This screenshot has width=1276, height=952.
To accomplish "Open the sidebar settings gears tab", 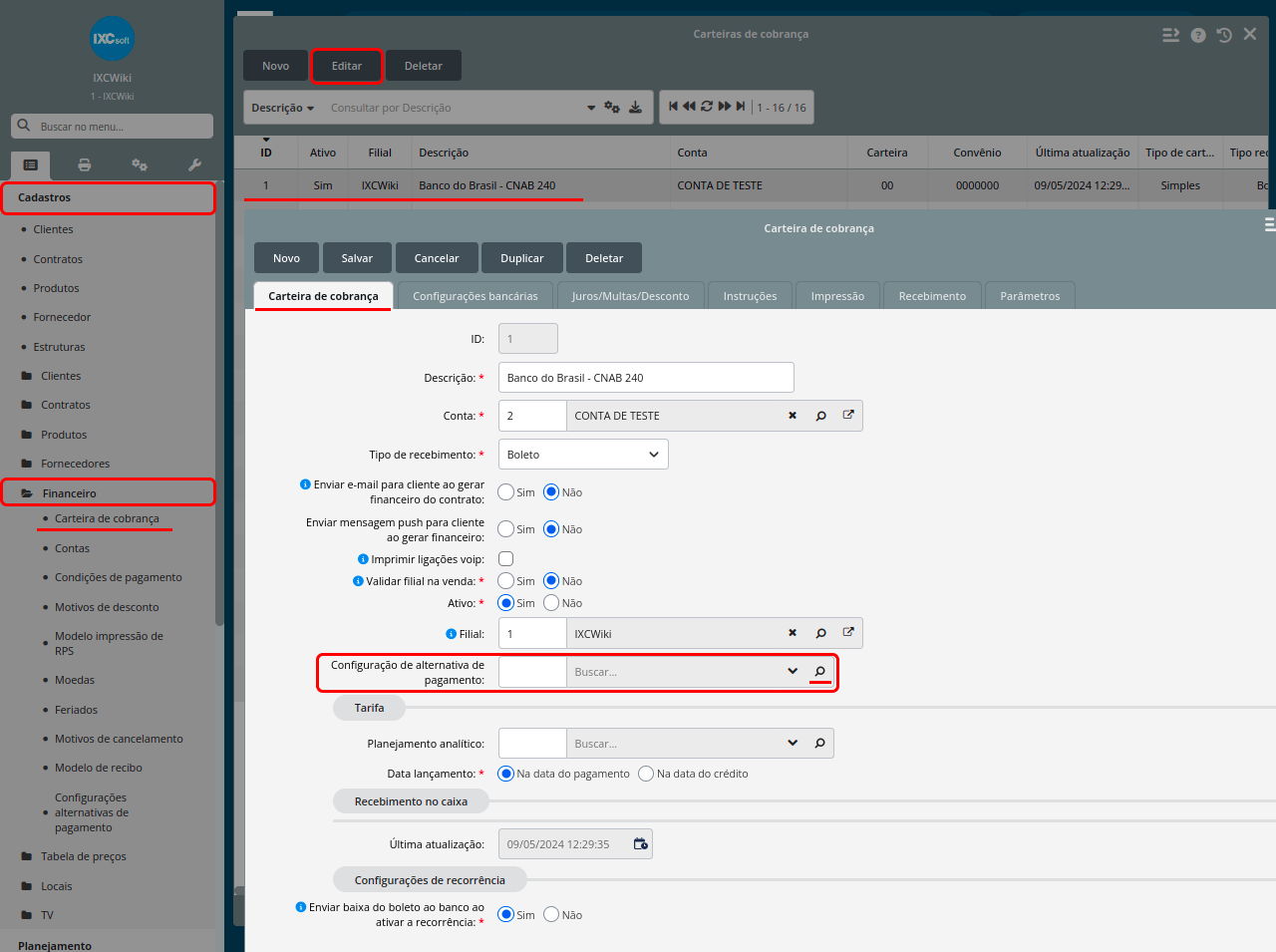I will coord(140,164).
